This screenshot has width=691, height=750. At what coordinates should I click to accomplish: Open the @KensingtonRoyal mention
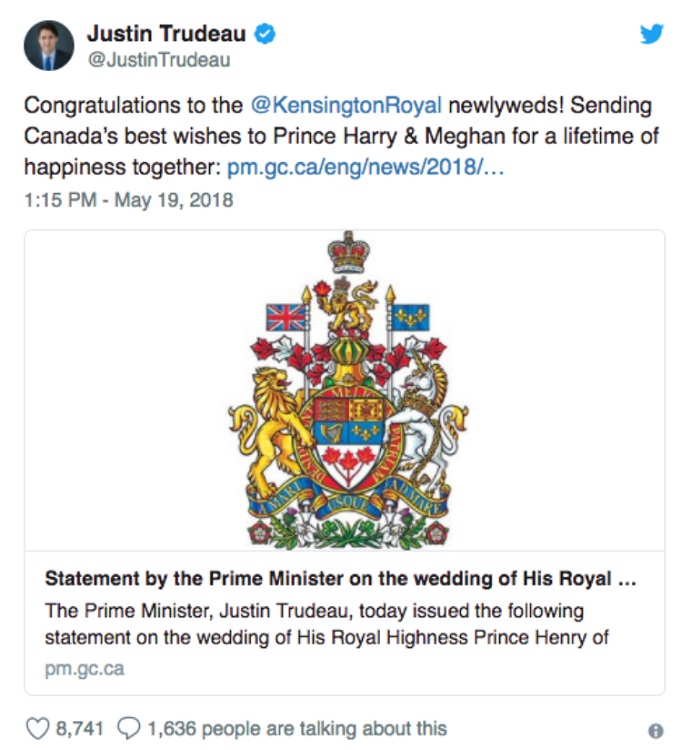tap(346, 106)
